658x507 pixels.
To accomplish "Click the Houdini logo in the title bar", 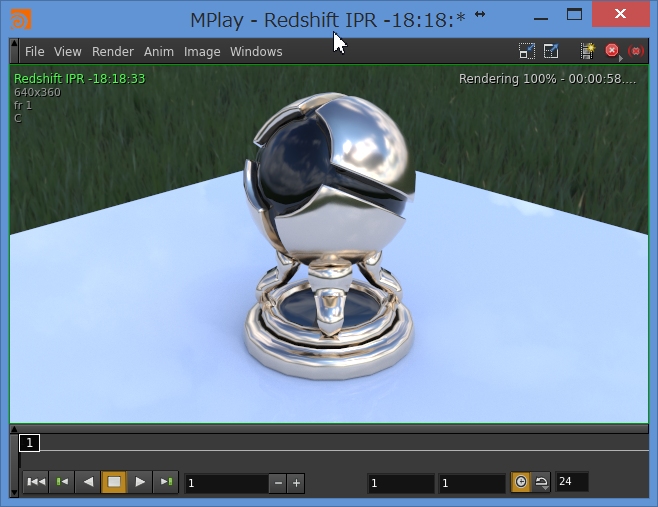I will (21, 20).
